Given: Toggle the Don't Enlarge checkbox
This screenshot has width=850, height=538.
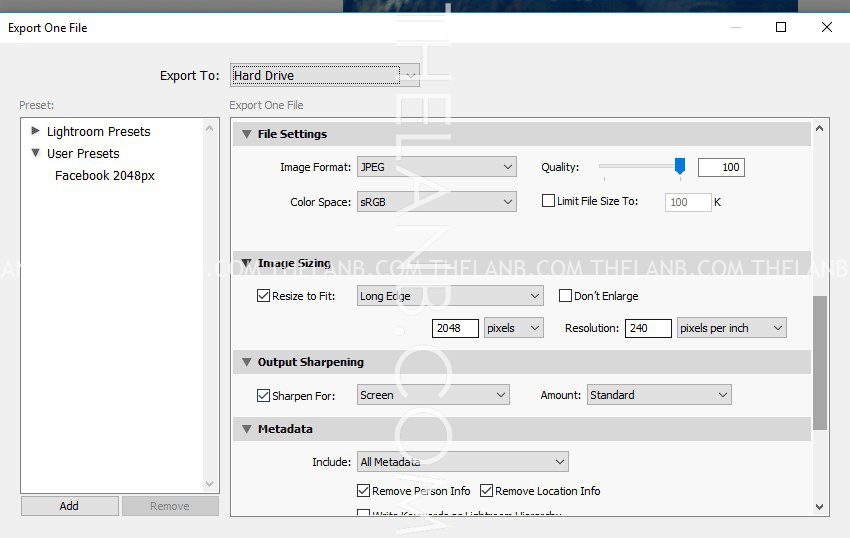Looking at the screenshot, I should (x=565, y=296).
